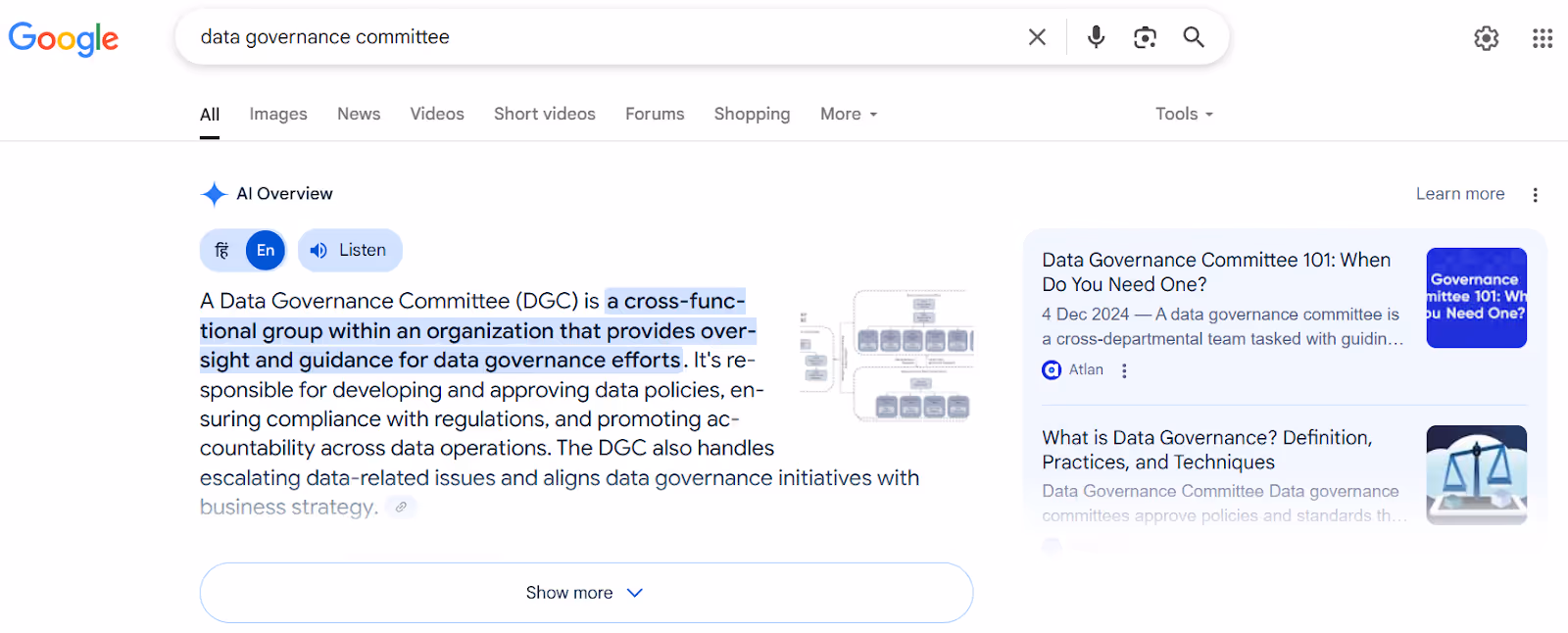This screenshot has height=633, width=1568.
Task: Click the committee diagram thumbnail
Action: tap(886, 355)
